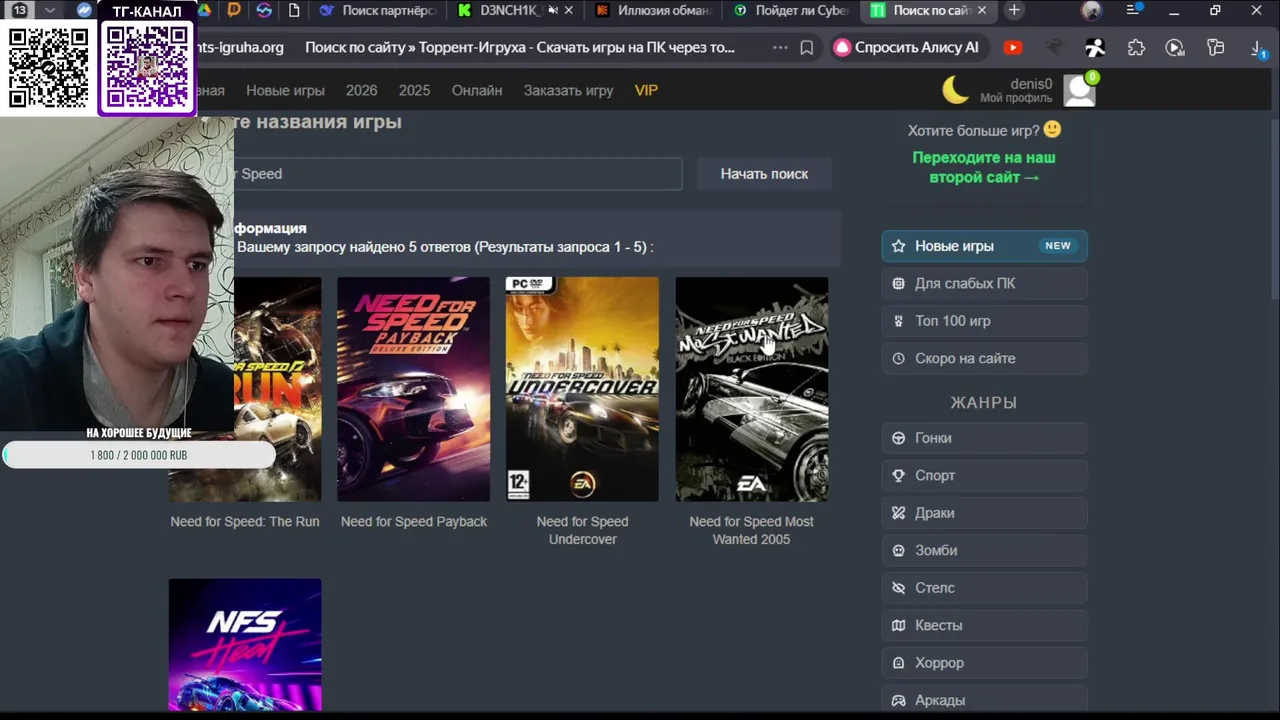Open the 2025 nav menu item
1280x720 pixels.
(414, 90)
